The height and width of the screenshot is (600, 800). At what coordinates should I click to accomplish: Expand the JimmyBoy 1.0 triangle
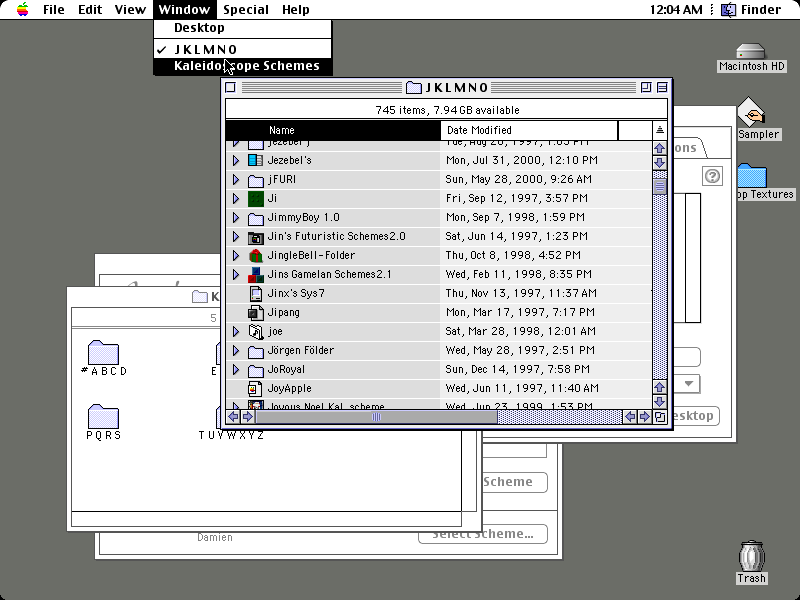click(x=236, y=218)
